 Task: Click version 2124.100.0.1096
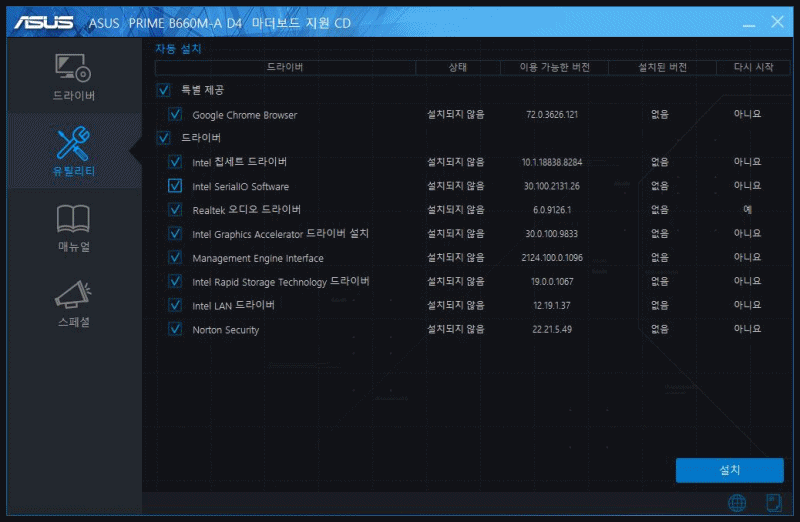[552, 258]
